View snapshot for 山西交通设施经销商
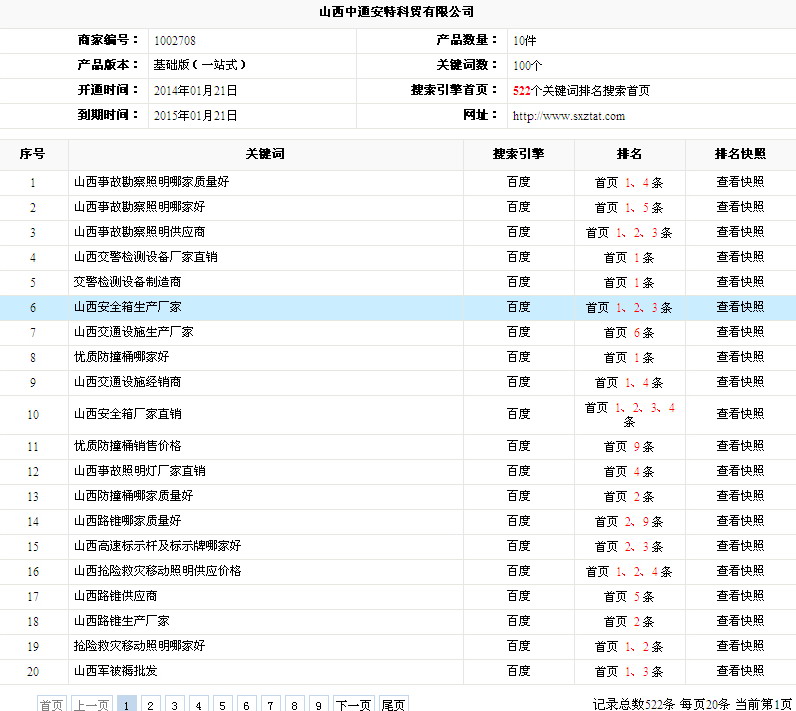The width and height of the screenshot is (796, 711). click(740, 382)
